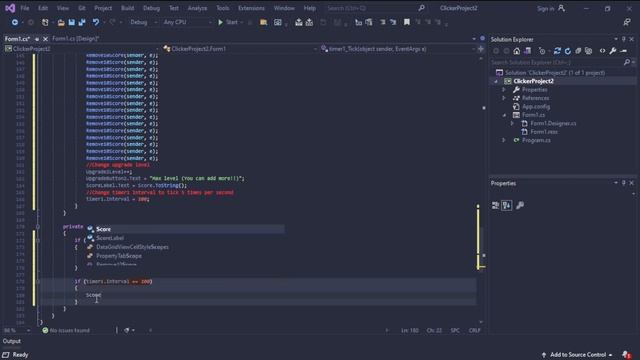
Task: Expand the Form1.Designer.cs node
Action: (x=513, y=123)
